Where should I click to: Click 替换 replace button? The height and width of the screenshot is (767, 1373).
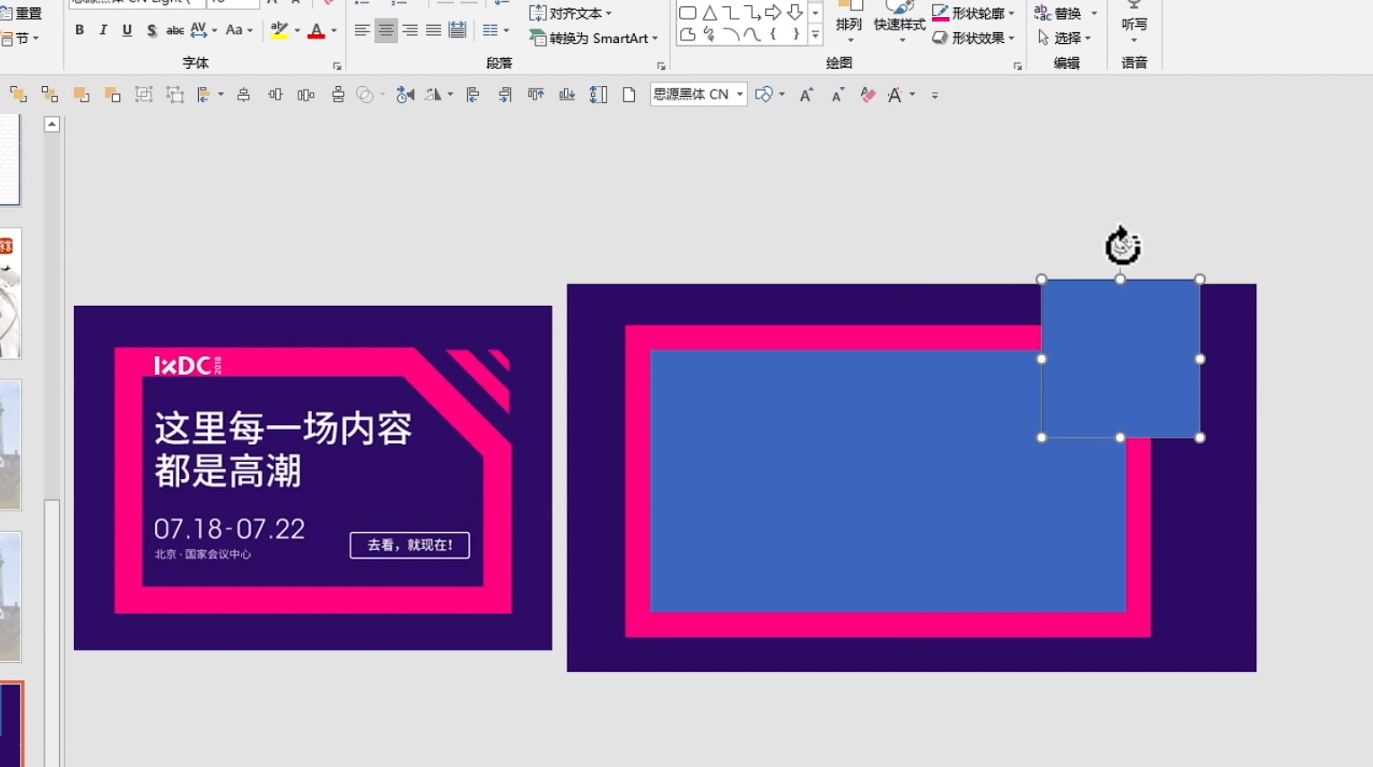coord(1058,13)
